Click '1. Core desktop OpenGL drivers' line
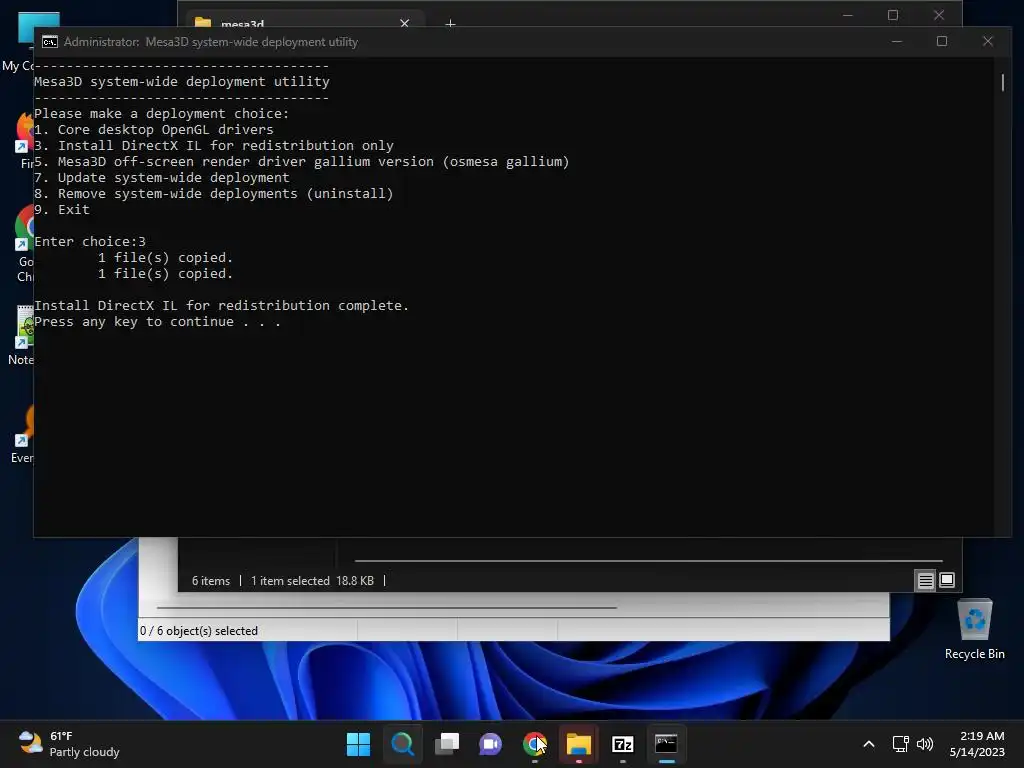The image size is (1024, 768). tap(153, 129)
